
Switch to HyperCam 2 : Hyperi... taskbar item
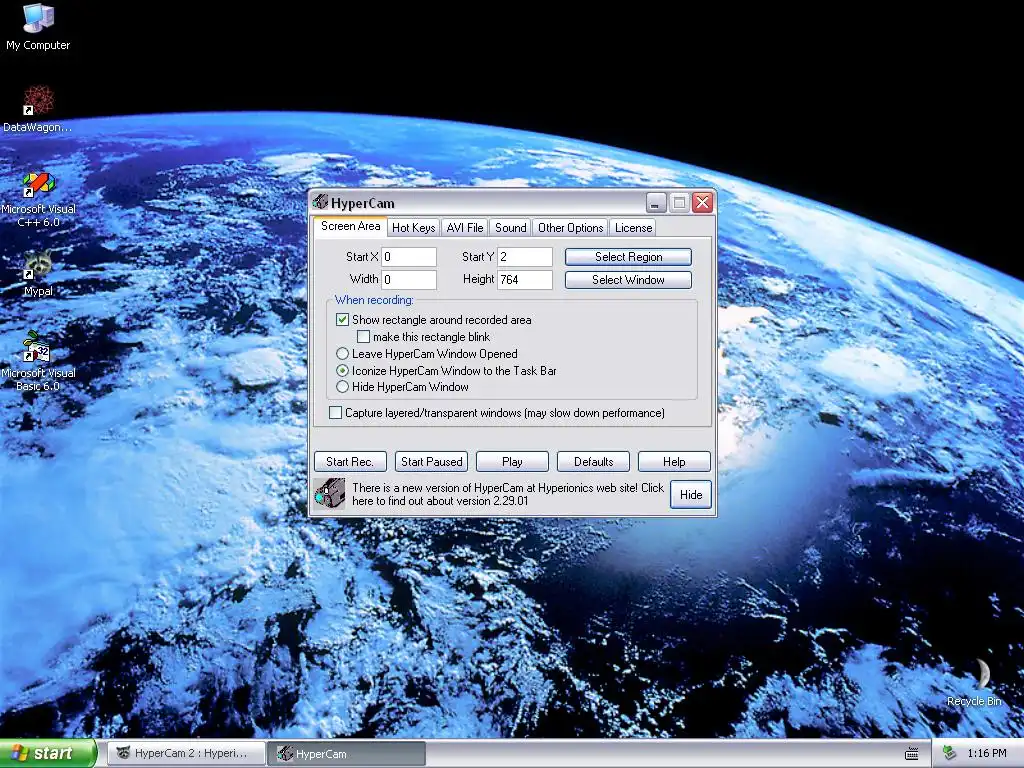coord(186,754)
